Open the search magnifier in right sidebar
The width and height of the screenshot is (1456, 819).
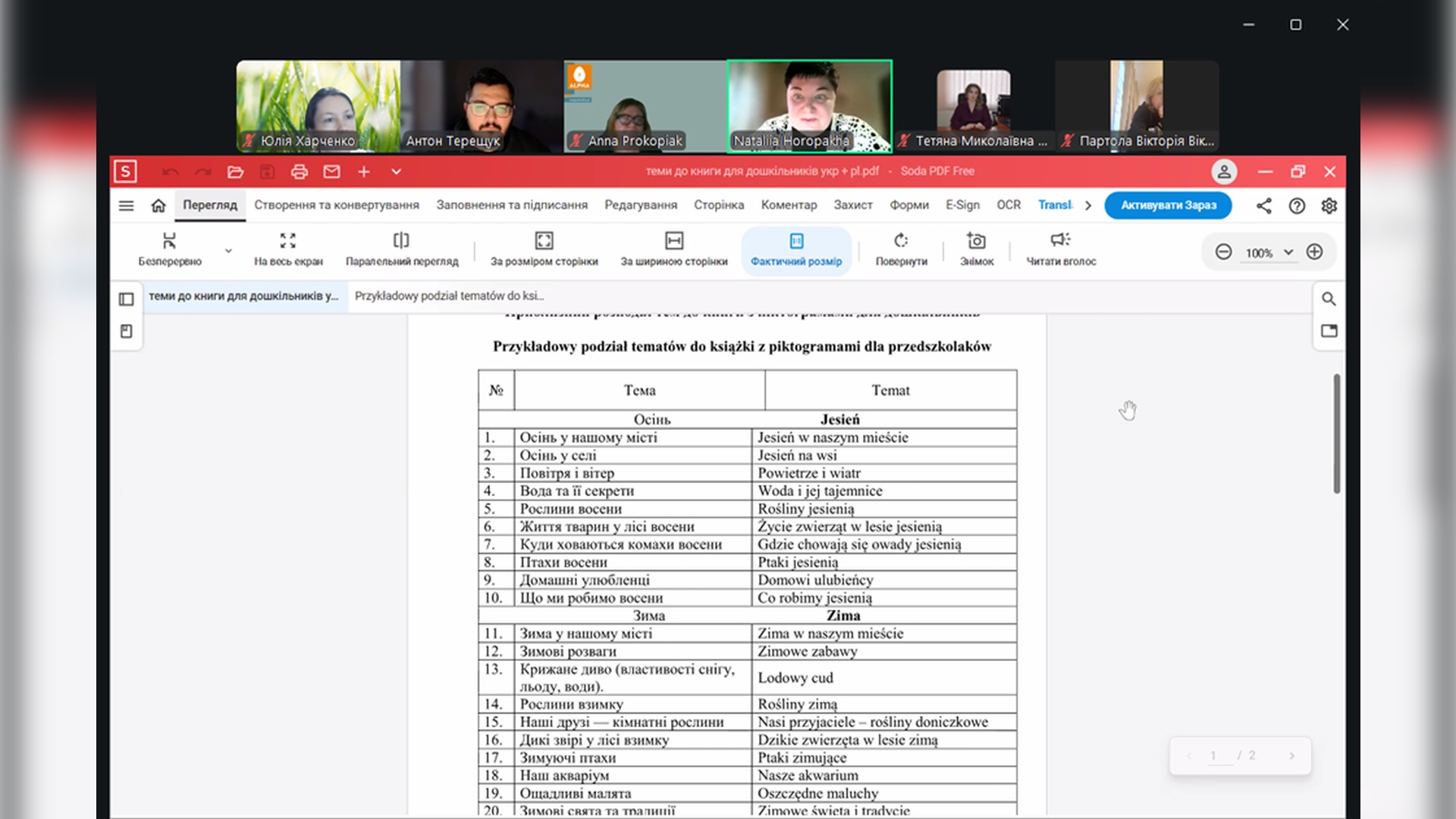click(x=1329, y=299)
